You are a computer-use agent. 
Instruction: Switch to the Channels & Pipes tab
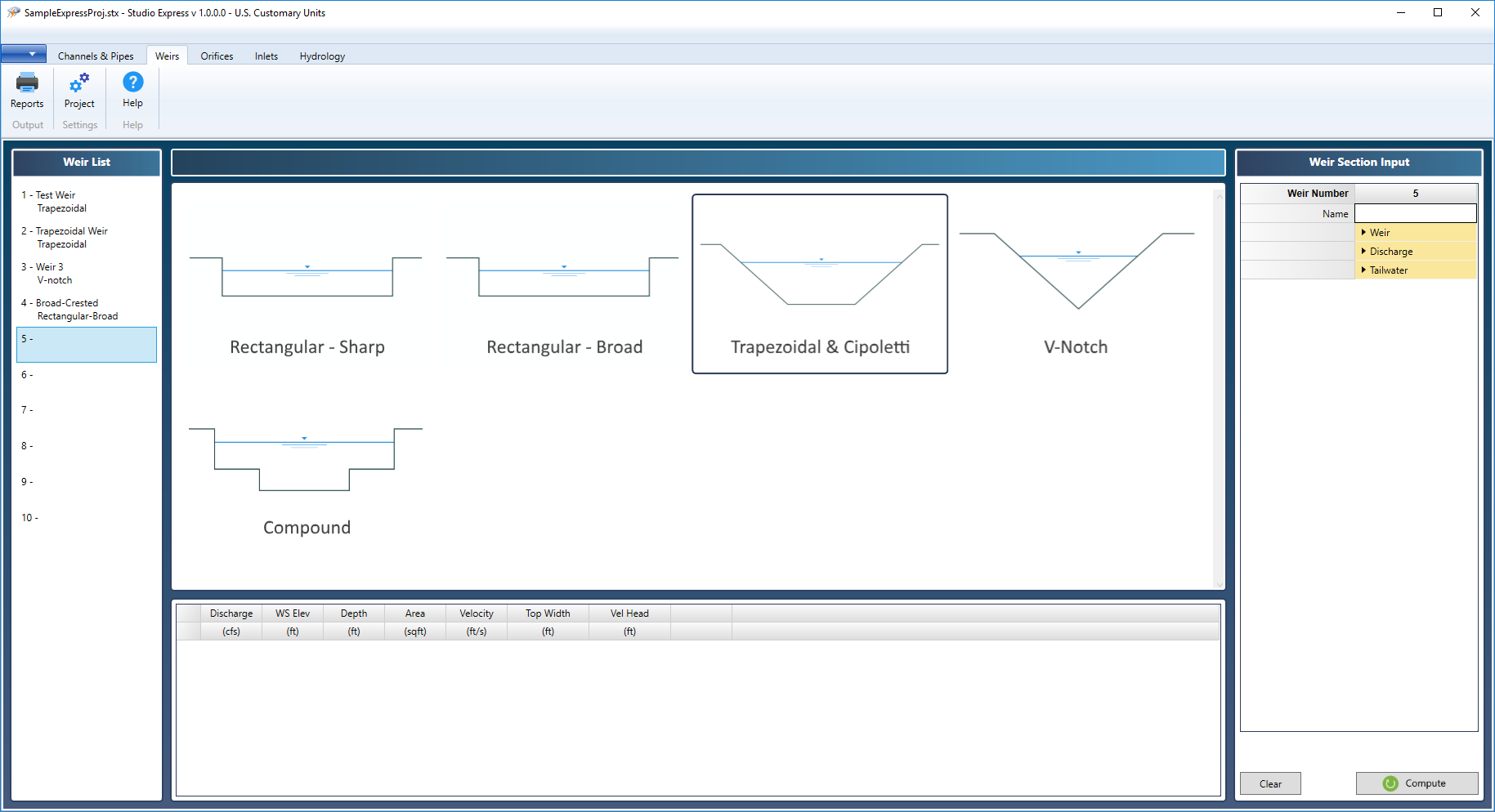point(96,56)
